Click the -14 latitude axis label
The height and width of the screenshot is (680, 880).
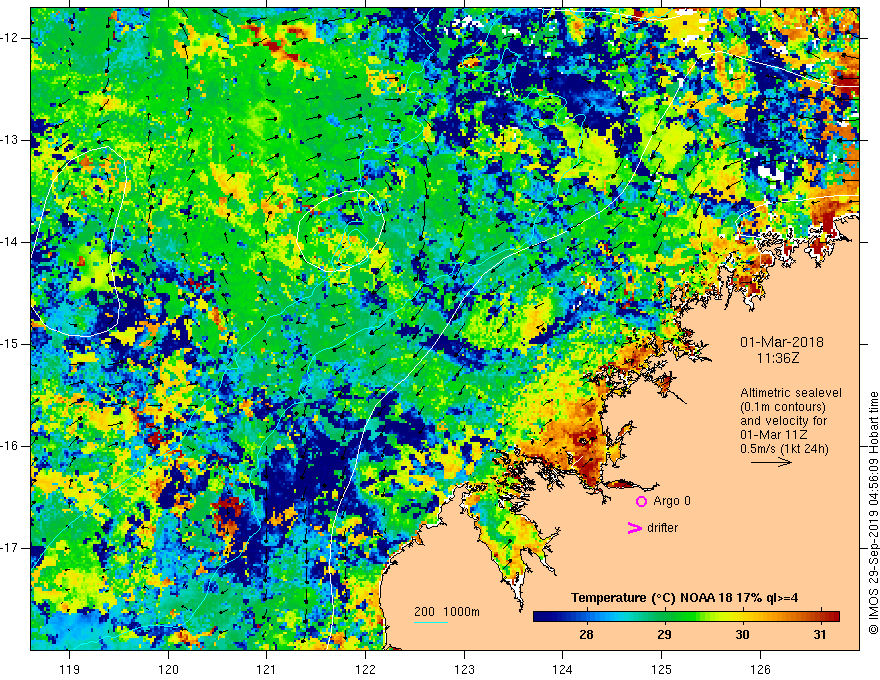10,242
